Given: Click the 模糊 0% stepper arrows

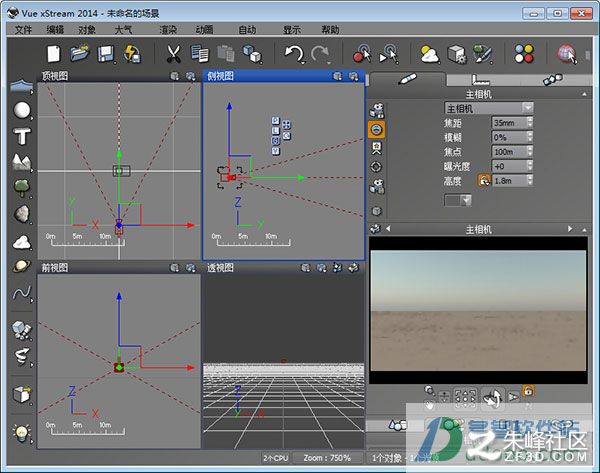Looking at the screenshot, I should [x=530, y=137].
